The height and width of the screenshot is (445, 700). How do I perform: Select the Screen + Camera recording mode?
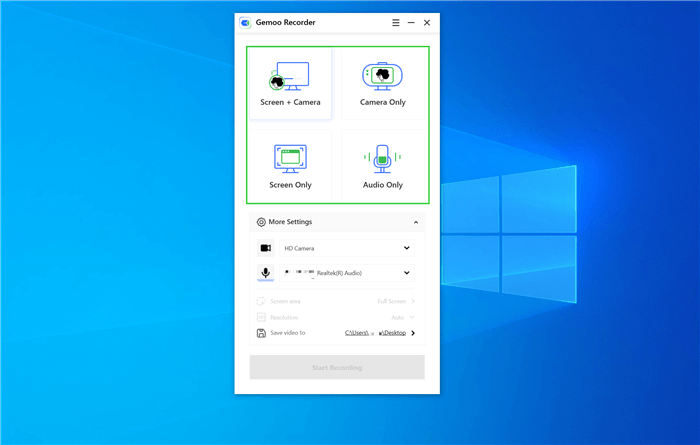(290, 84)
